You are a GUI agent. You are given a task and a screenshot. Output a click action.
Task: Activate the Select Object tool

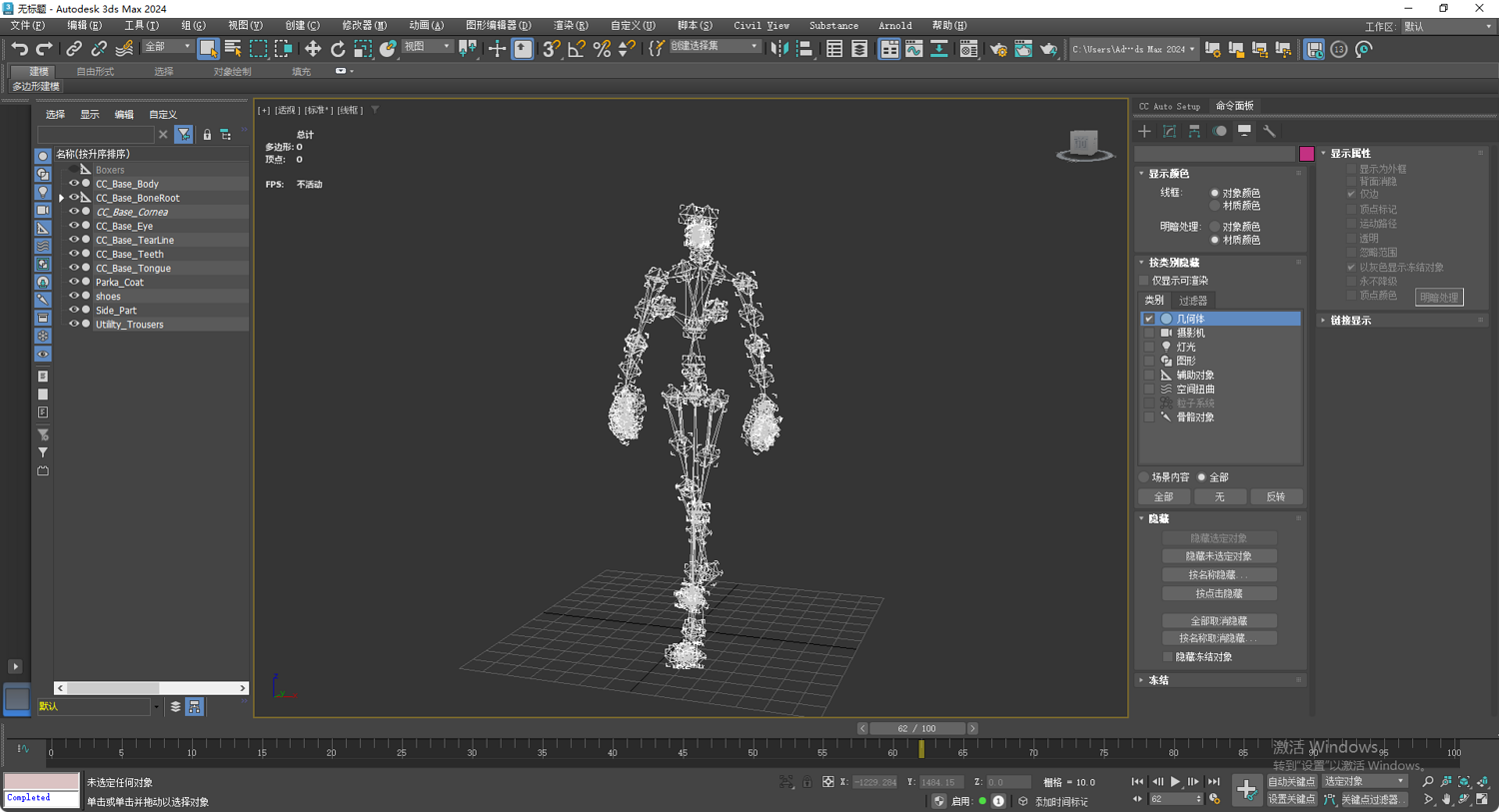tap(208, 48)
